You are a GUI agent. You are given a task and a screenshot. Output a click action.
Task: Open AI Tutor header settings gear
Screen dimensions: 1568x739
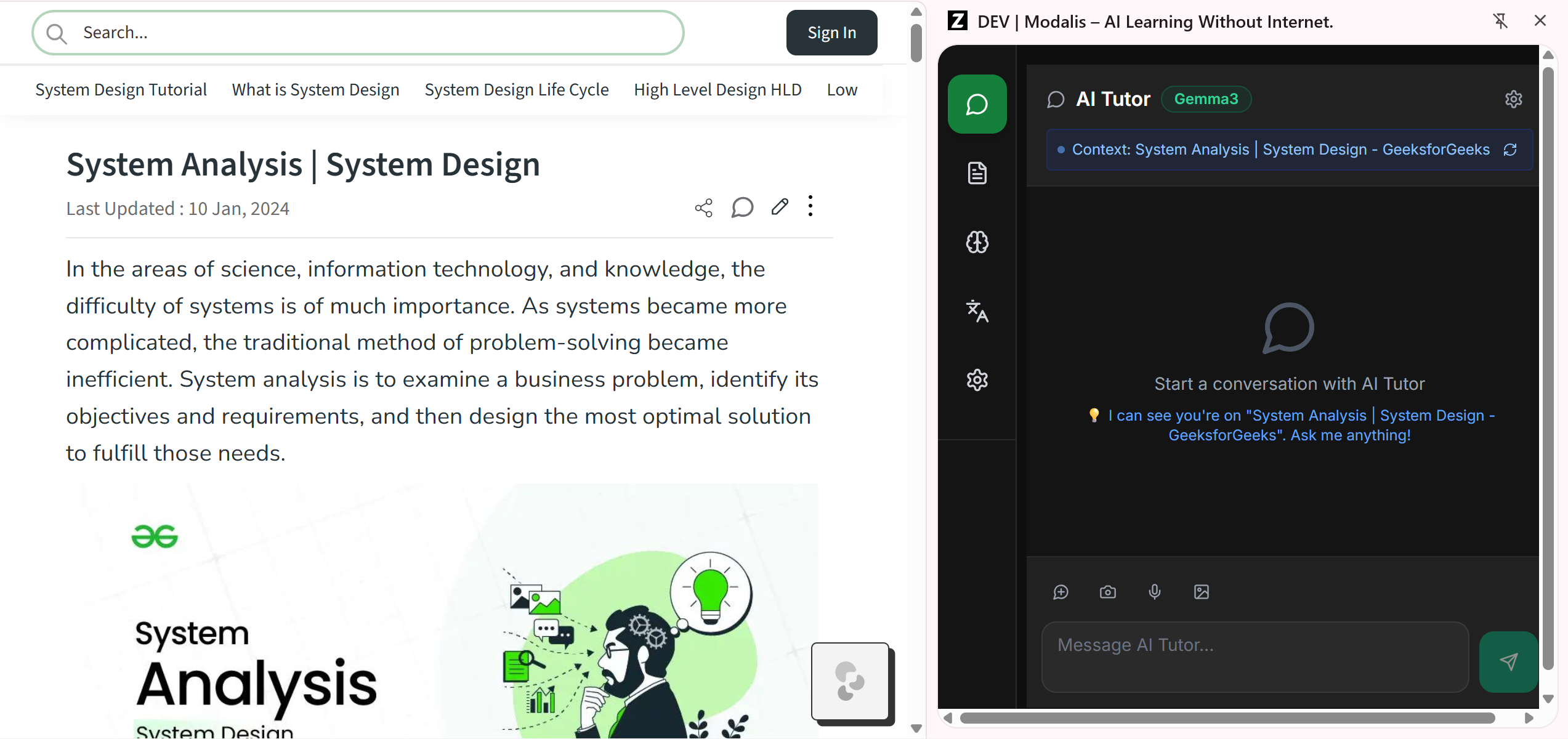(x=1513, y=99)
